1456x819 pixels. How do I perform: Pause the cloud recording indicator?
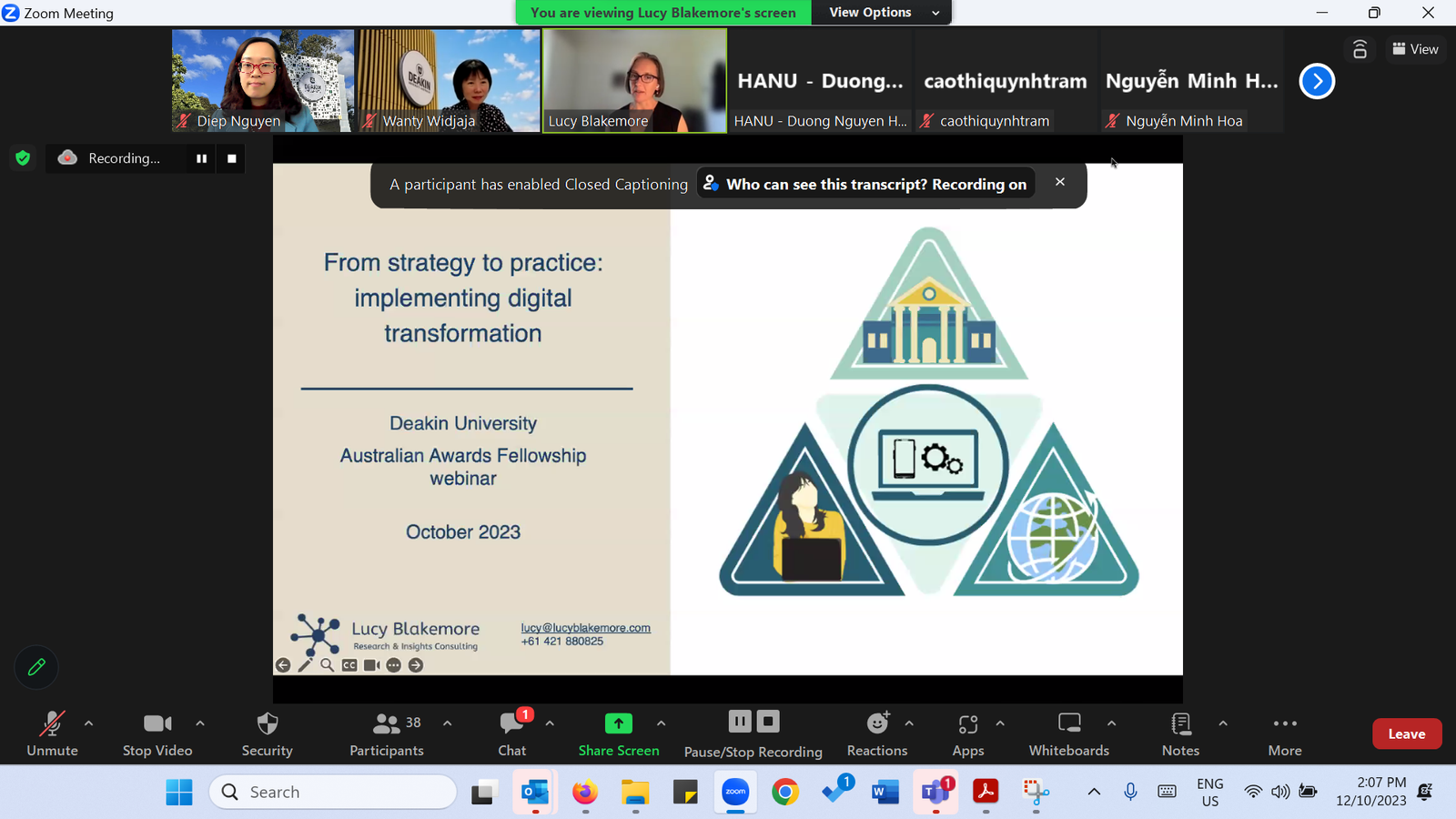click(x=201, y=158)
